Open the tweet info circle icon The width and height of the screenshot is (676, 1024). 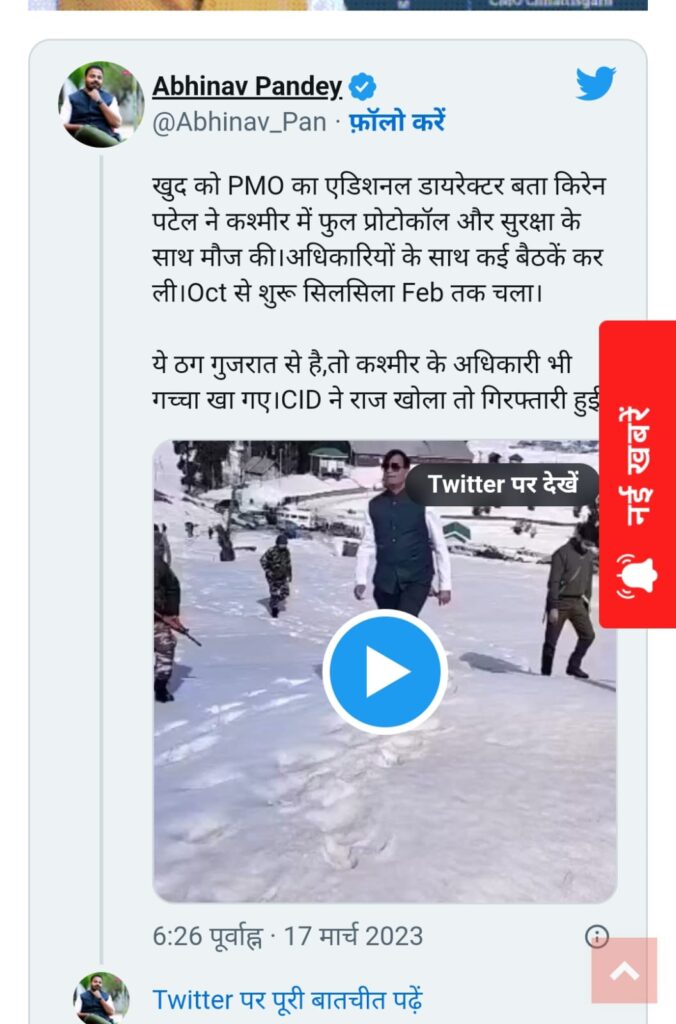click(x=597, y=937)
